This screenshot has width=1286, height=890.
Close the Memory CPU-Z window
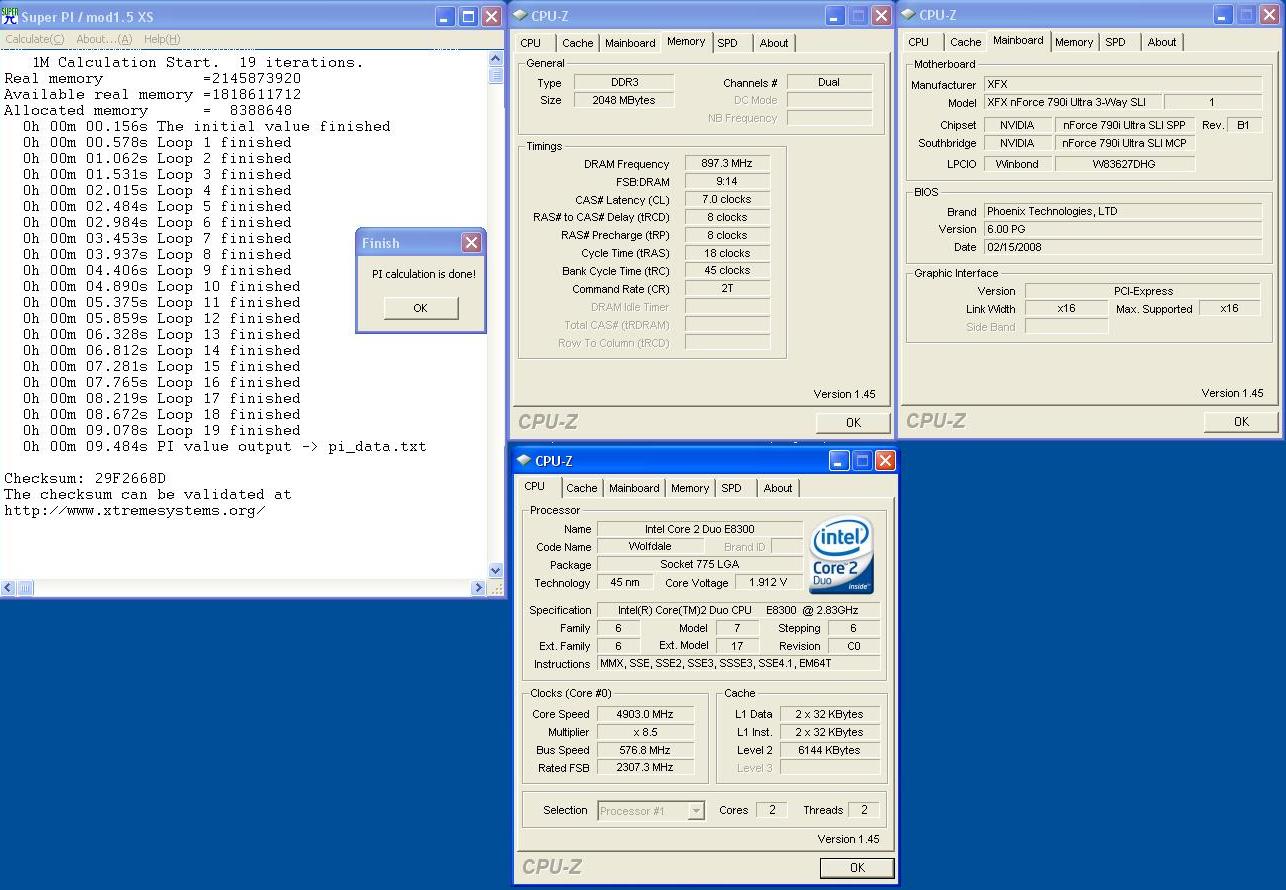(881, 16)
